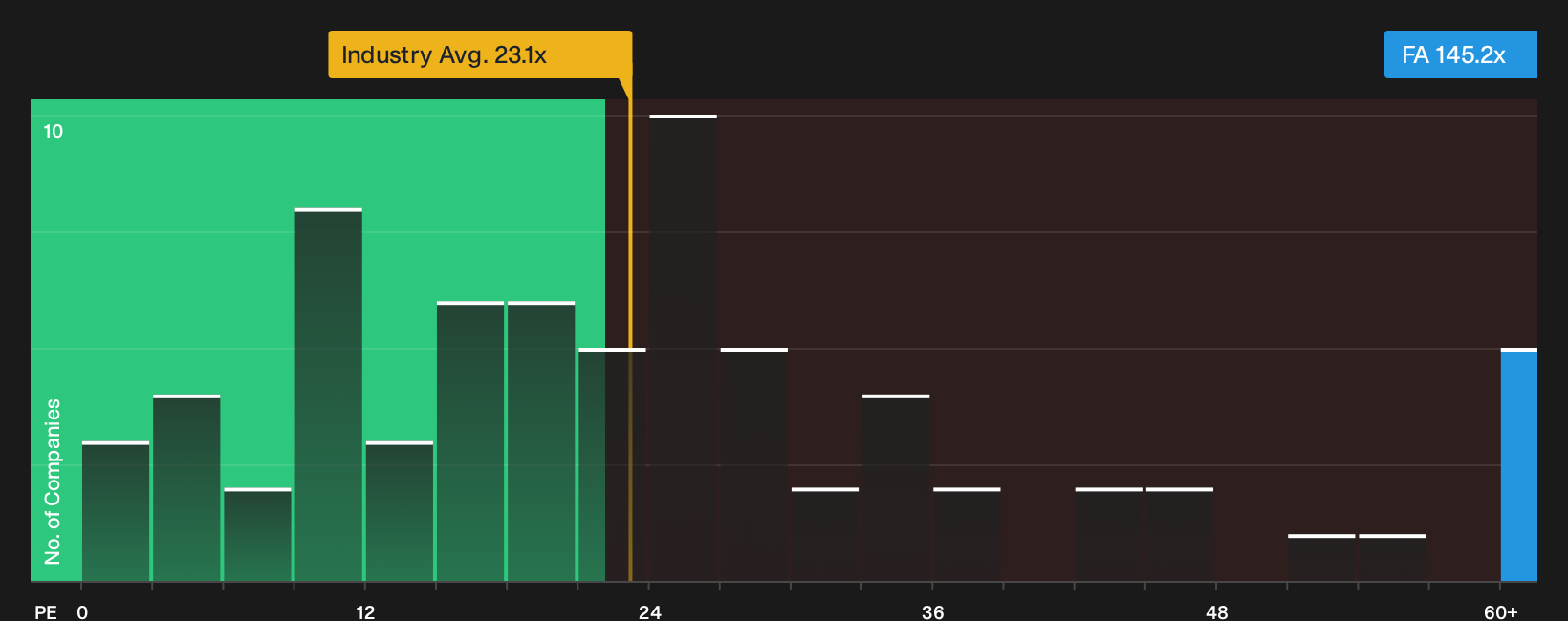Click the '48' x-axis tick label
This screenshot has height=621, width=1568.
coord(1216,611)
